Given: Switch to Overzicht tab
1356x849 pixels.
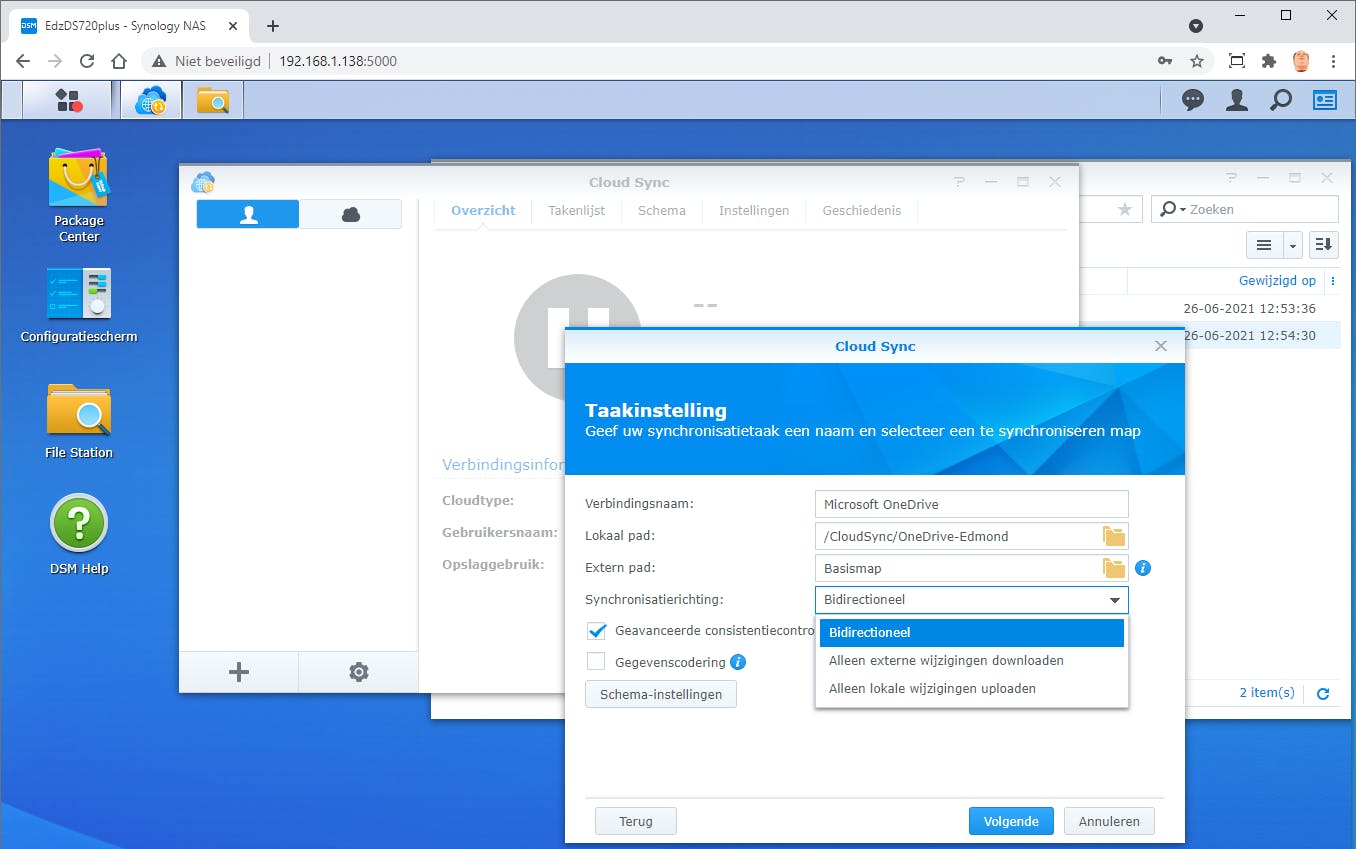Looking at the screenshot, I should click(483, 211).
